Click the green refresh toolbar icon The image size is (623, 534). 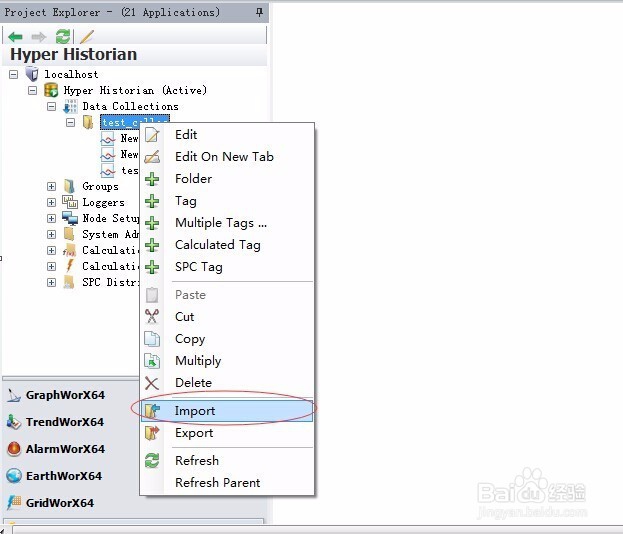[63, 37]
